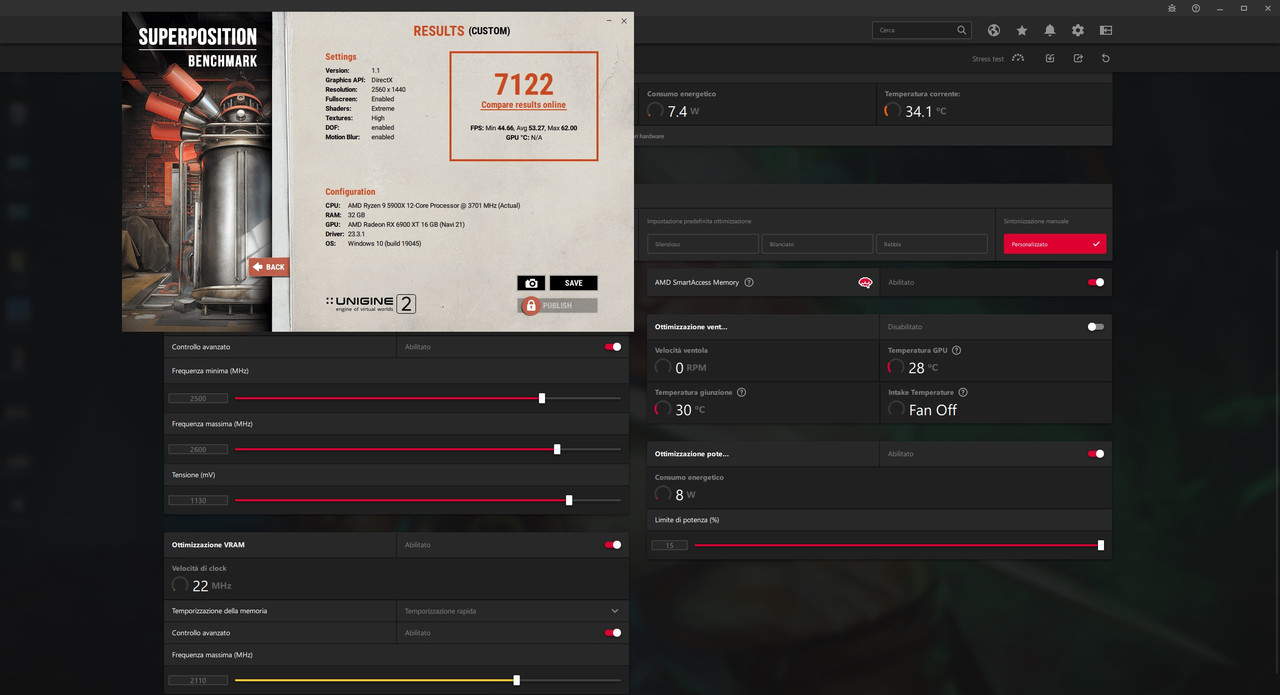Select the Bilanciato preset

click(817, 244)
